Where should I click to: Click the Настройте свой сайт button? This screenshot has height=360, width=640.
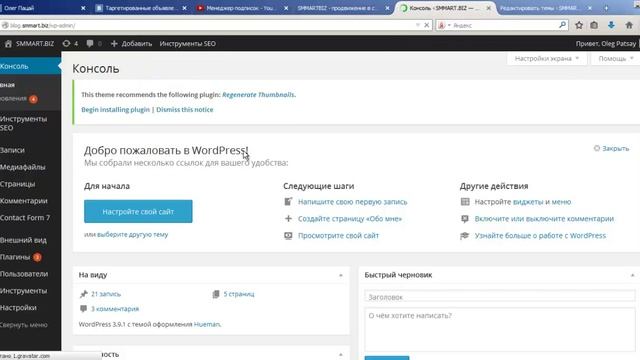pos(138,211)
